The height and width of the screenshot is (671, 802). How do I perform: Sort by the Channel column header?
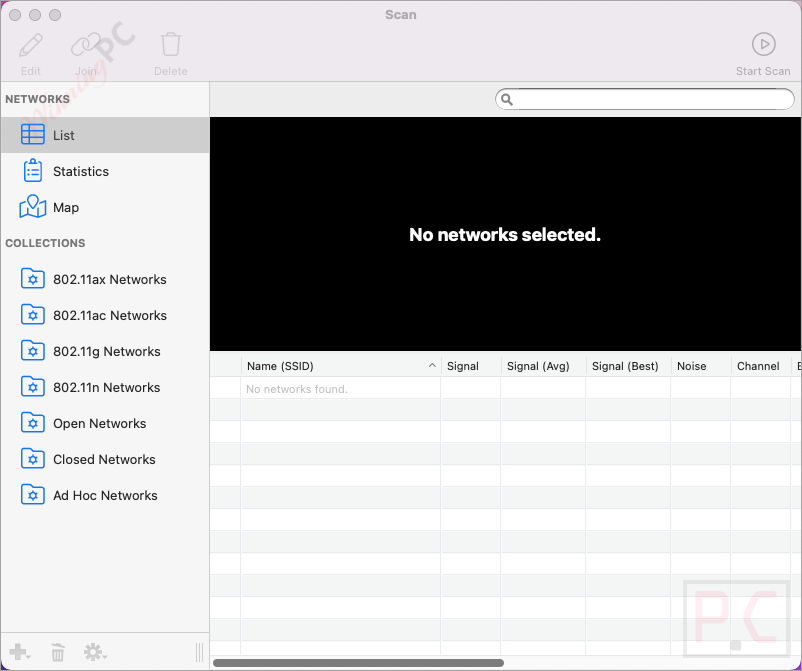[761, 366]
